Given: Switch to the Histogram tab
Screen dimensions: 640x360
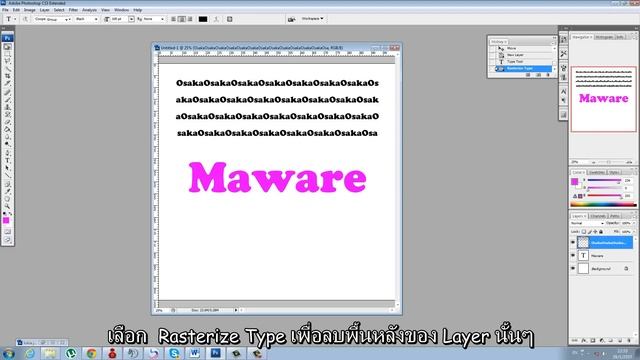Looking at the screenshot, I should pos(604,37).
